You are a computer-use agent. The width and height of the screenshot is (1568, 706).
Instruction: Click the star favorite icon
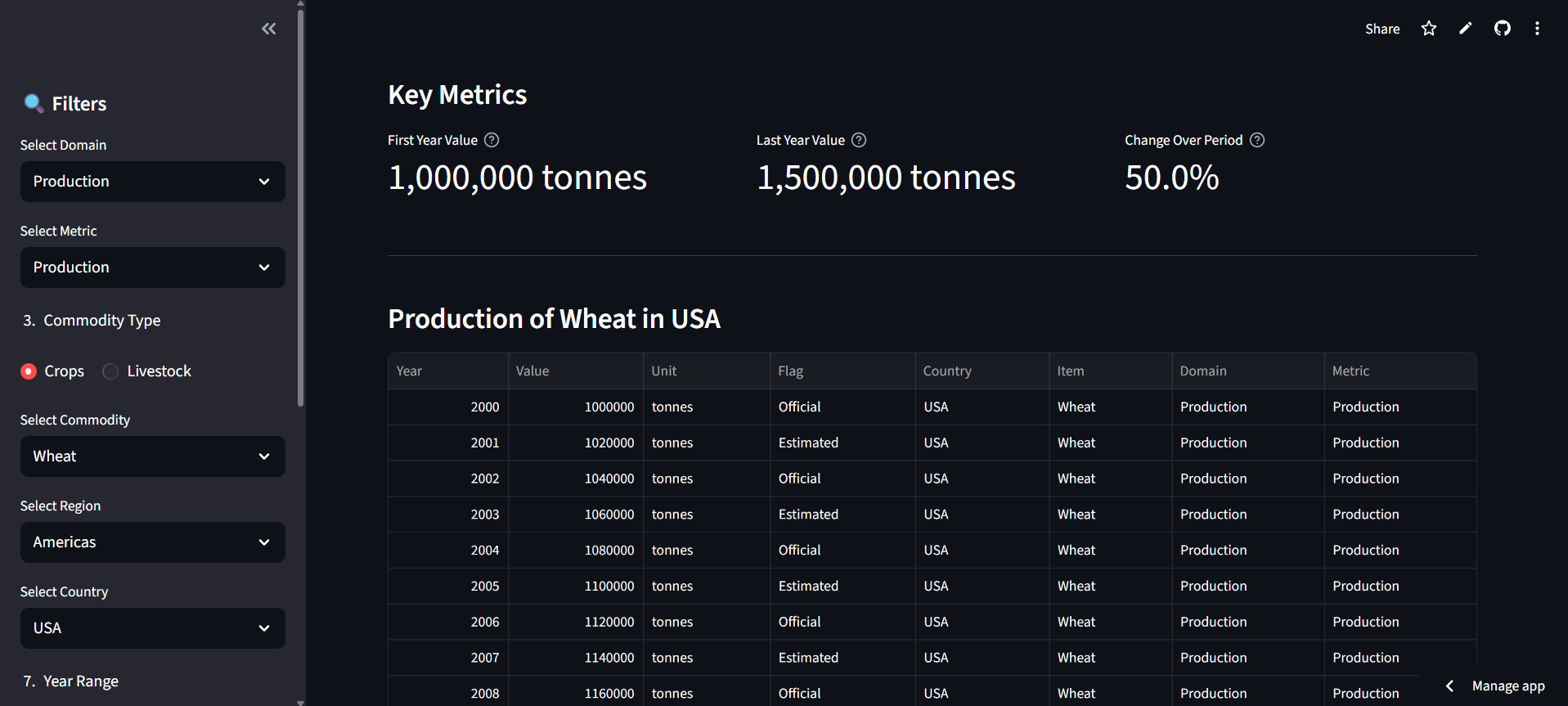[1429, 29]
